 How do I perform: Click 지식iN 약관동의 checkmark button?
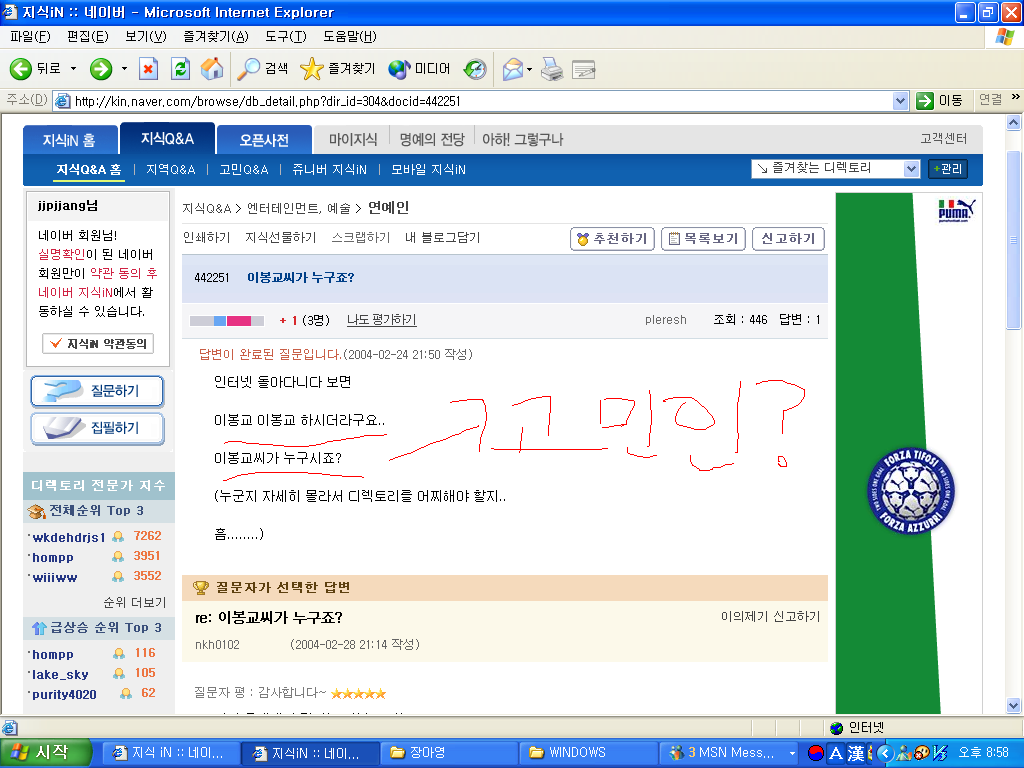98,344
